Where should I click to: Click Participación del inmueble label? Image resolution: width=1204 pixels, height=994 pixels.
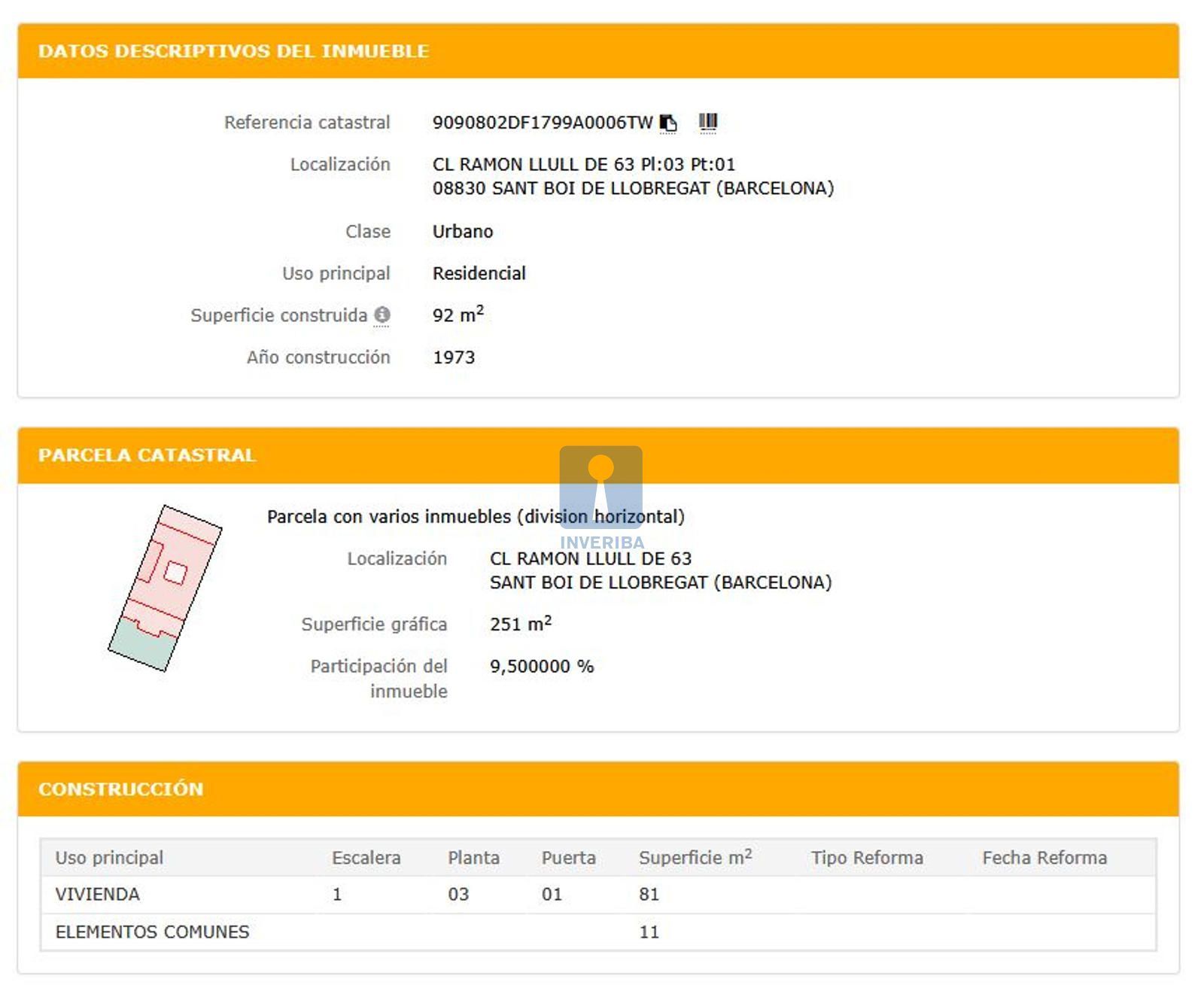point(379,678)
